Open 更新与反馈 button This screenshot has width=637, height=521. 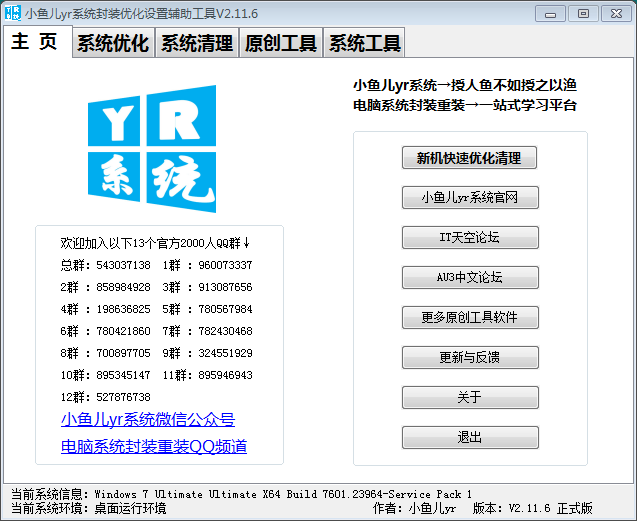pyautogui.click(x=470, y=358)
